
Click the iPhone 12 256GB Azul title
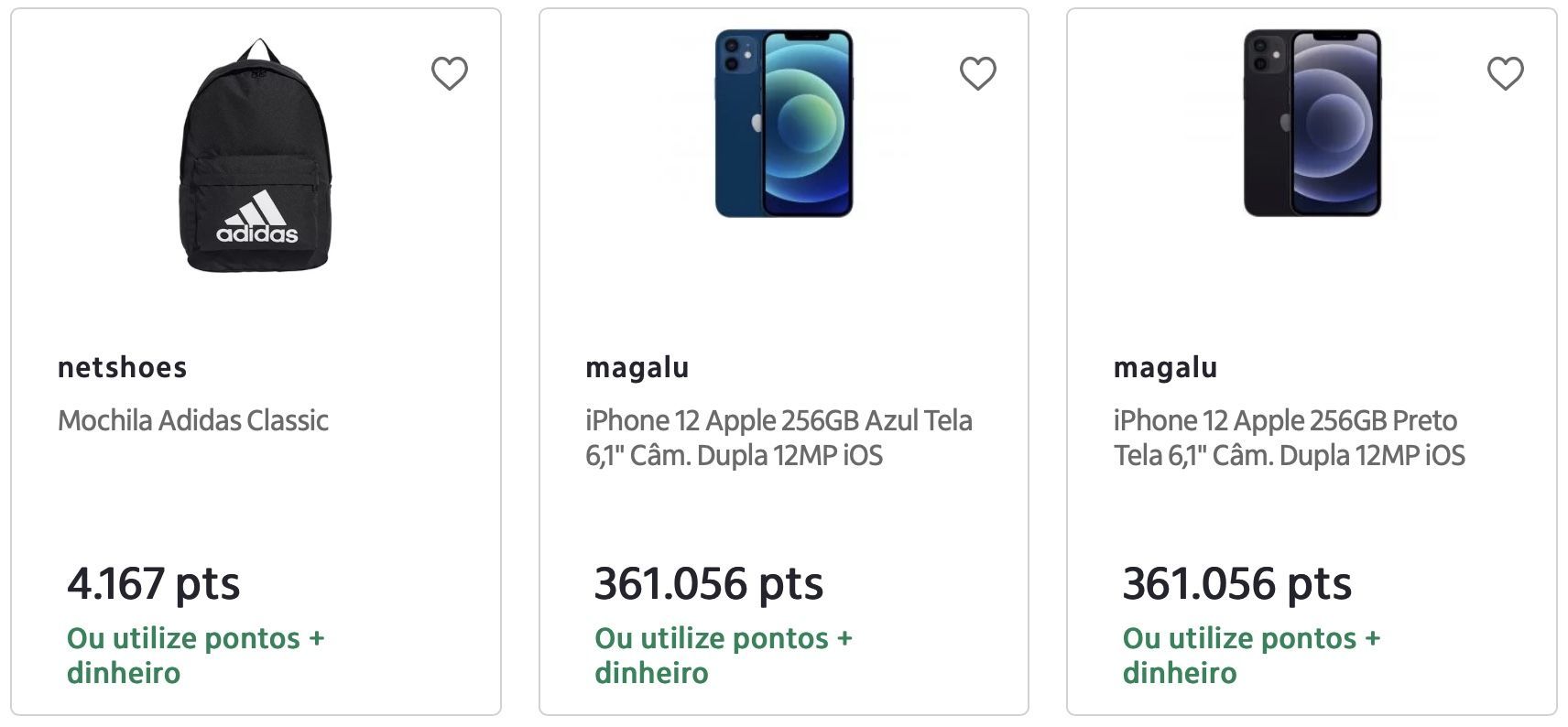click(779, 438)
